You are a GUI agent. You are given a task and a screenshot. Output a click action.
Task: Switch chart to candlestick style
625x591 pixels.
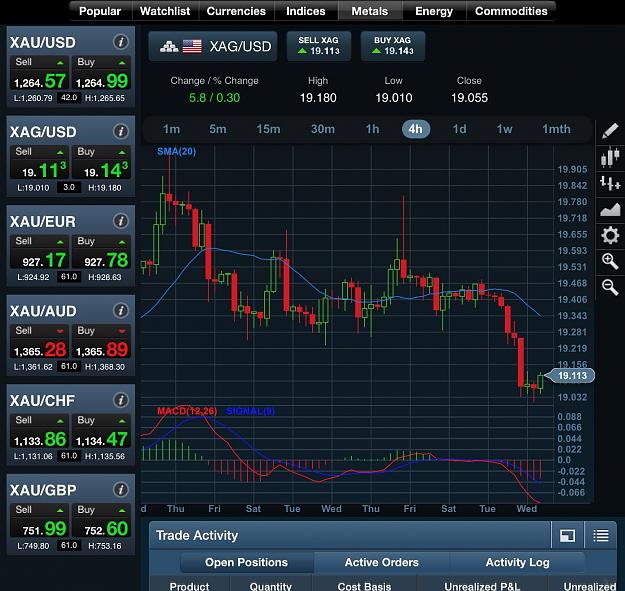pos(610,157)
